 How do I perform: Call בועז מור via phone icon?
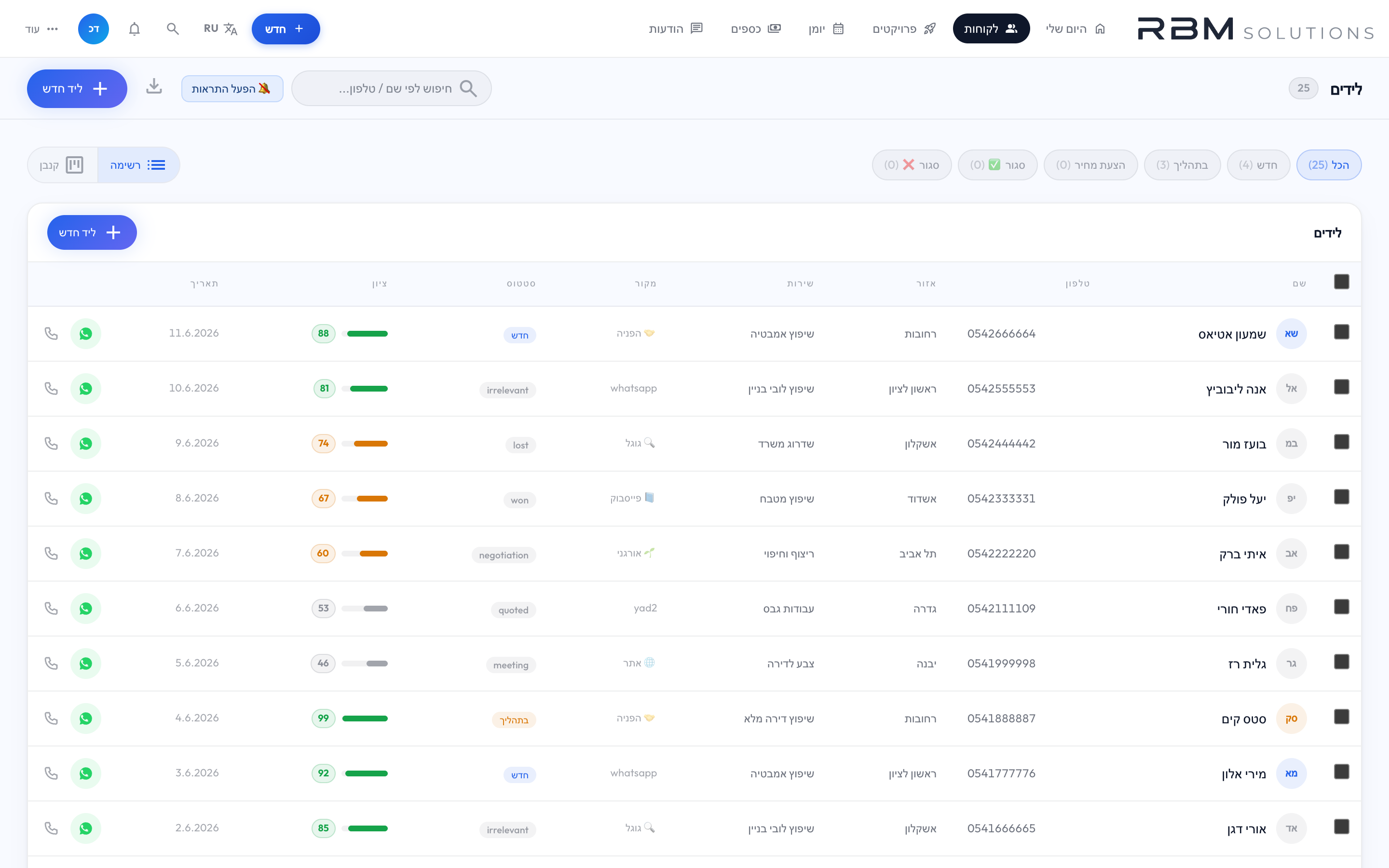51,443
